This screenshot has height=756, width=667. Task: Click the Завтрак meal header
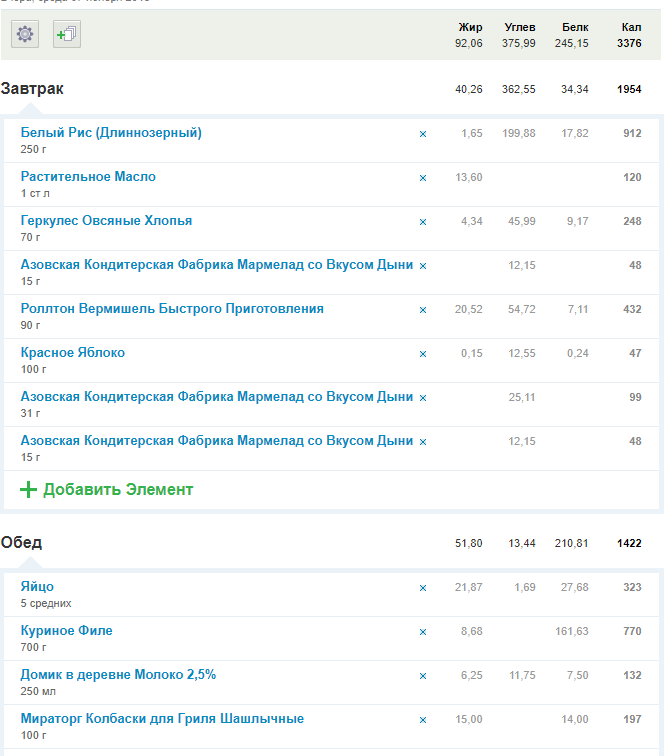(x=32, y=89)
